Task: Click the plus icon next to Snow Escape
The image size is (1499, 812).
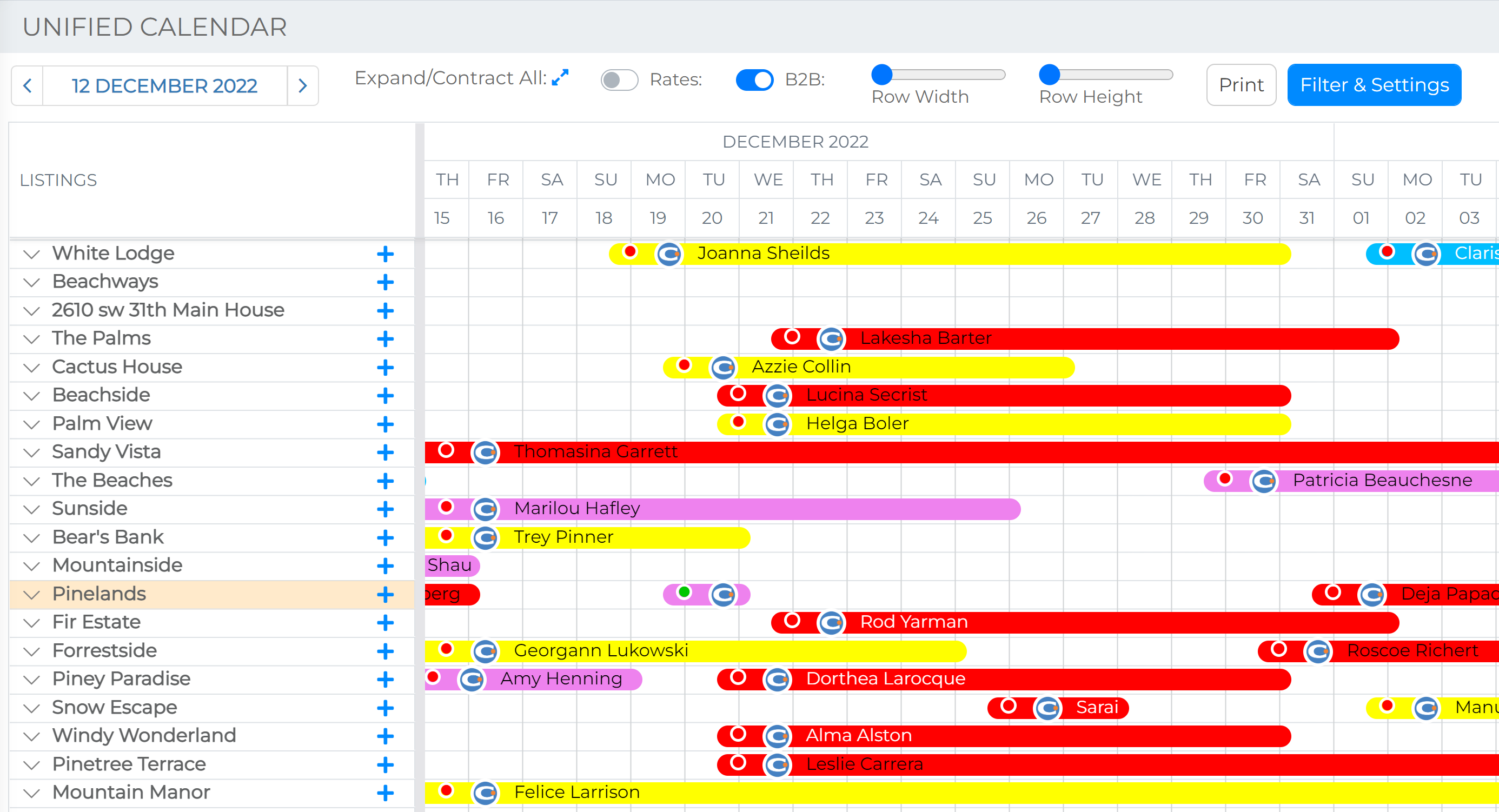Action: [384, 708]
